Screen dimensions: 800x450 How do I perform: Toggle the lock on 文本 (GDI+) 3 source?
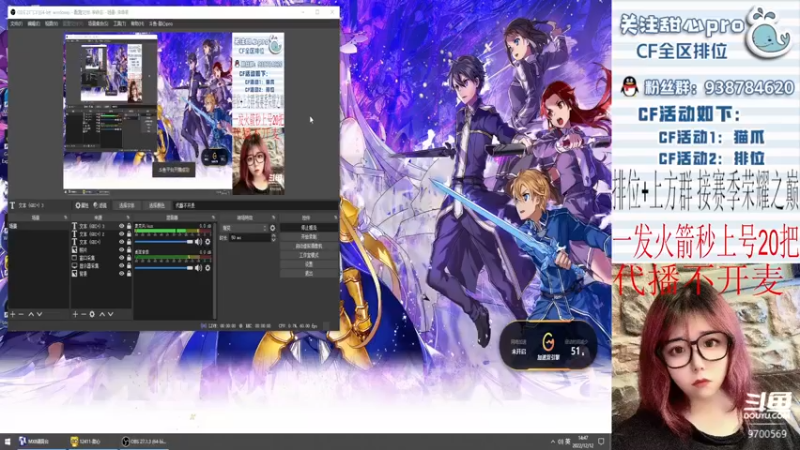click(x=129, y=226)
